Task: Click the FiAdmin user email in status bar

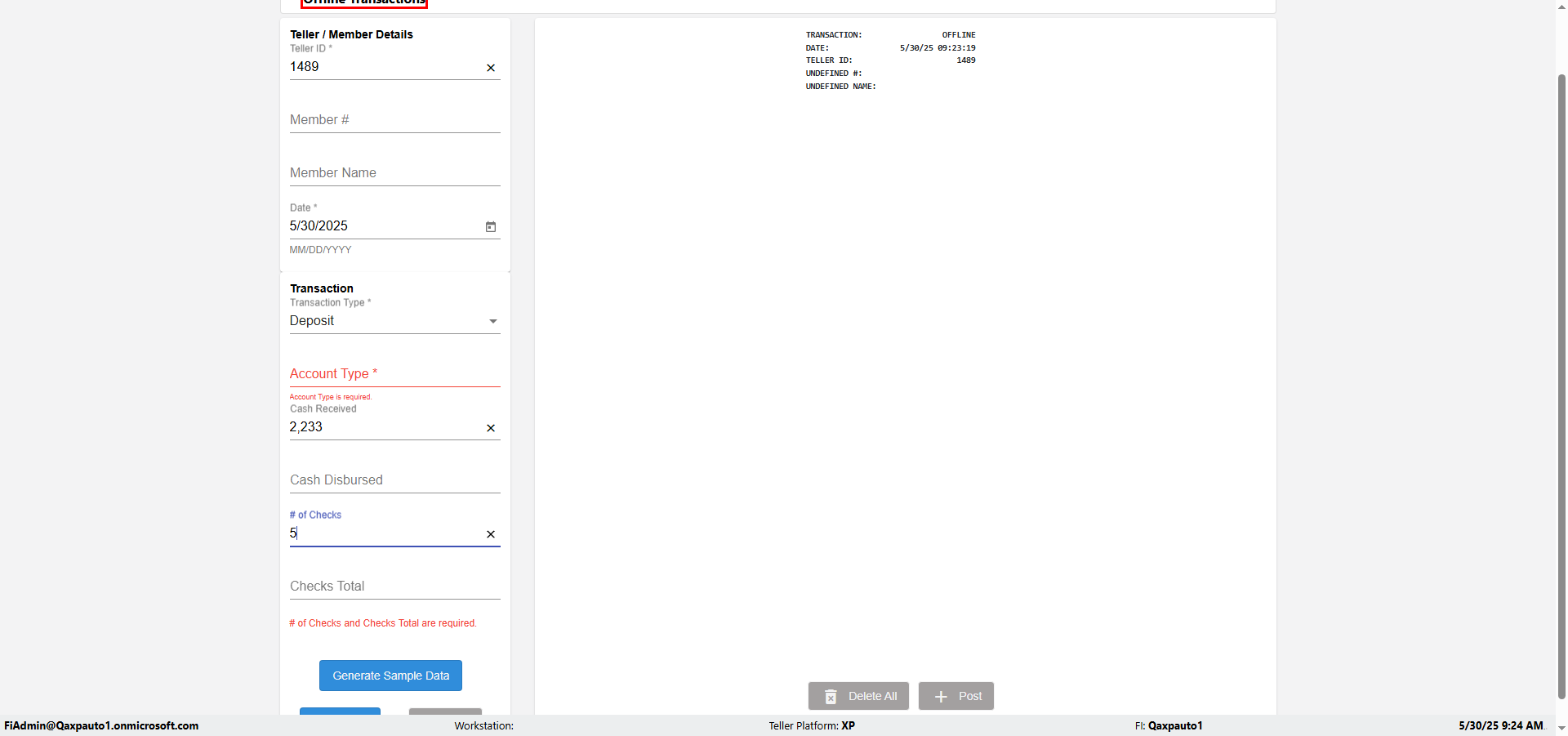Action: click(x=101, y=725)
